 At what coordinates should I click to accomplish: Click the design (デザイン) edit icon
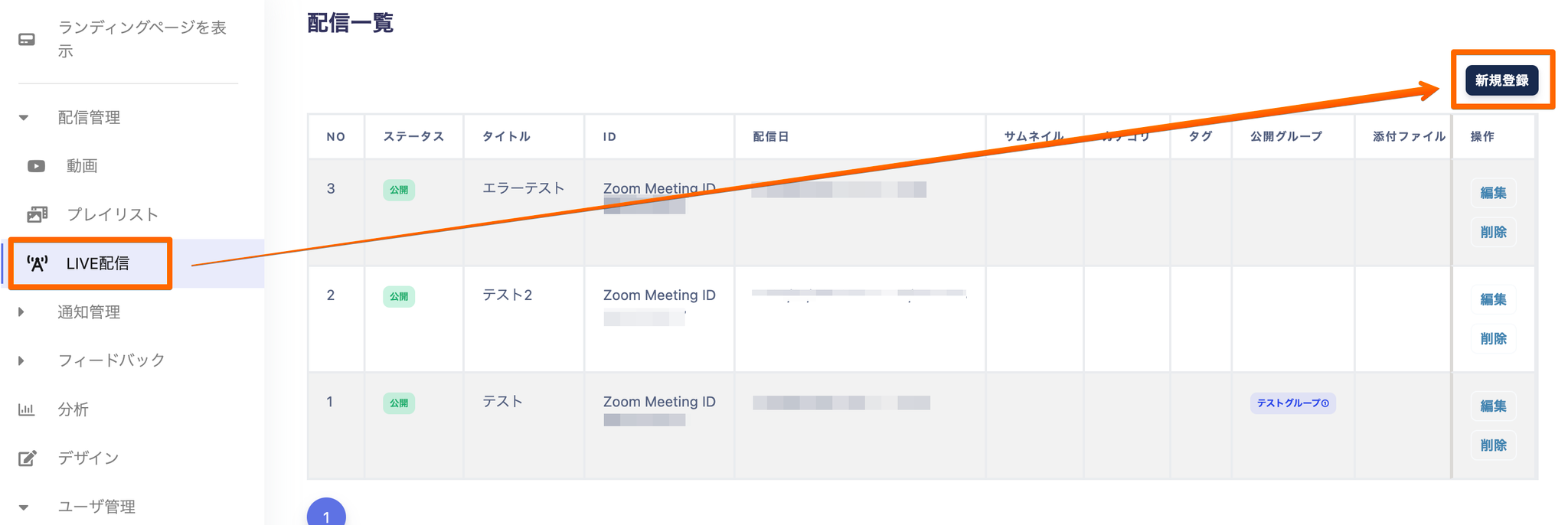(27, 458)
